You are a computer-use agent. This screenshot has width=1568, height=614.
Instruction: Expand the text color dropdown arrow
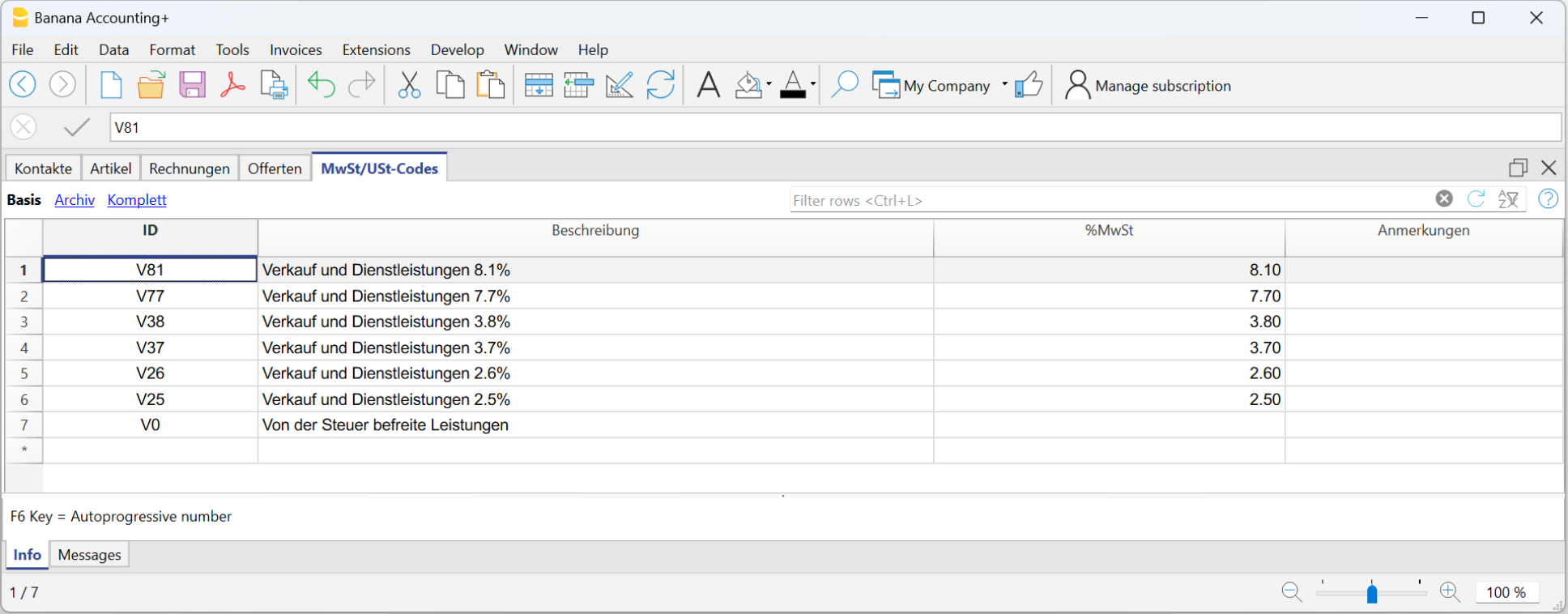coord(813,84)
